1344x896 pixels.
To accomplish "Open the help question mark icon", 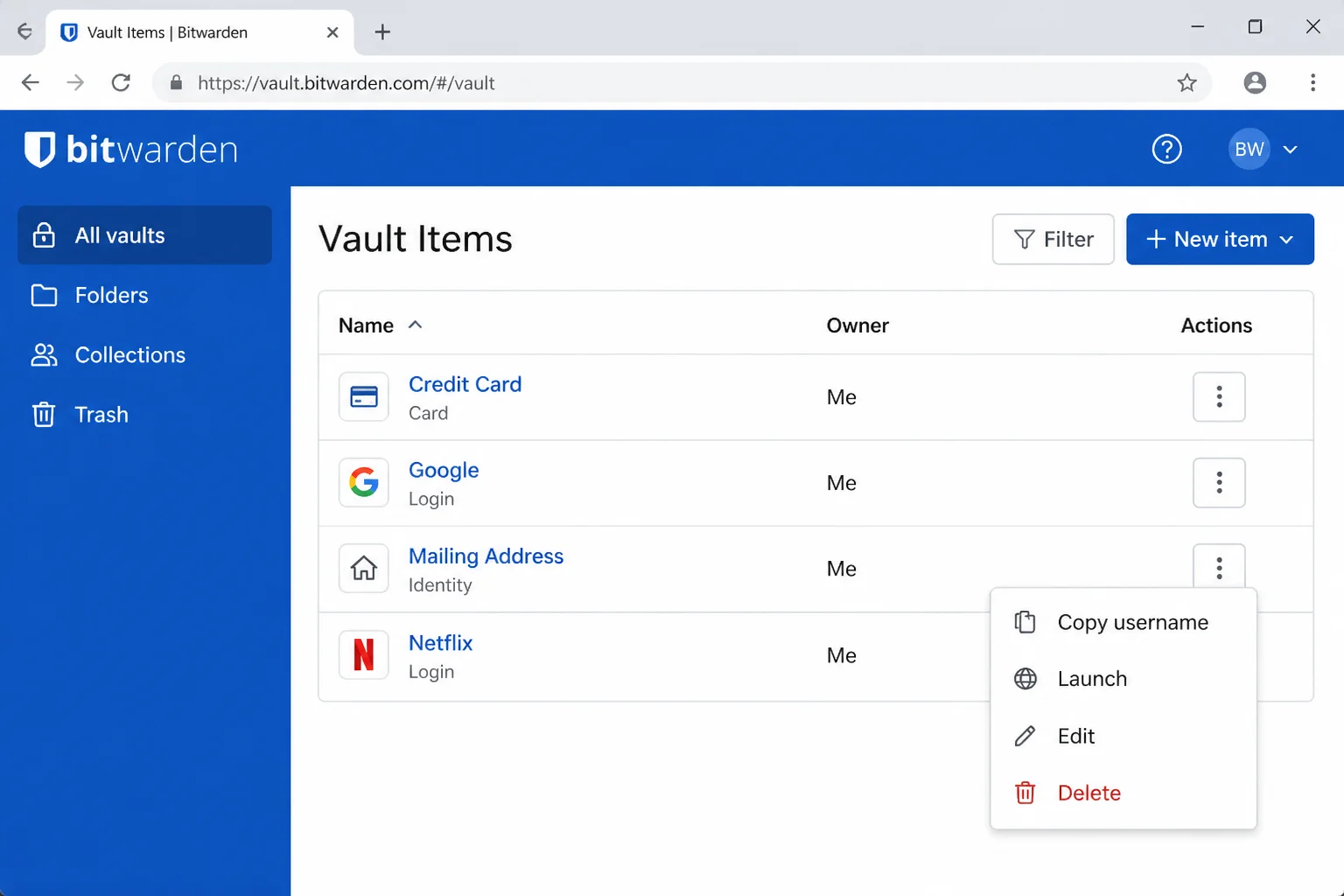I will point(1166,150).
